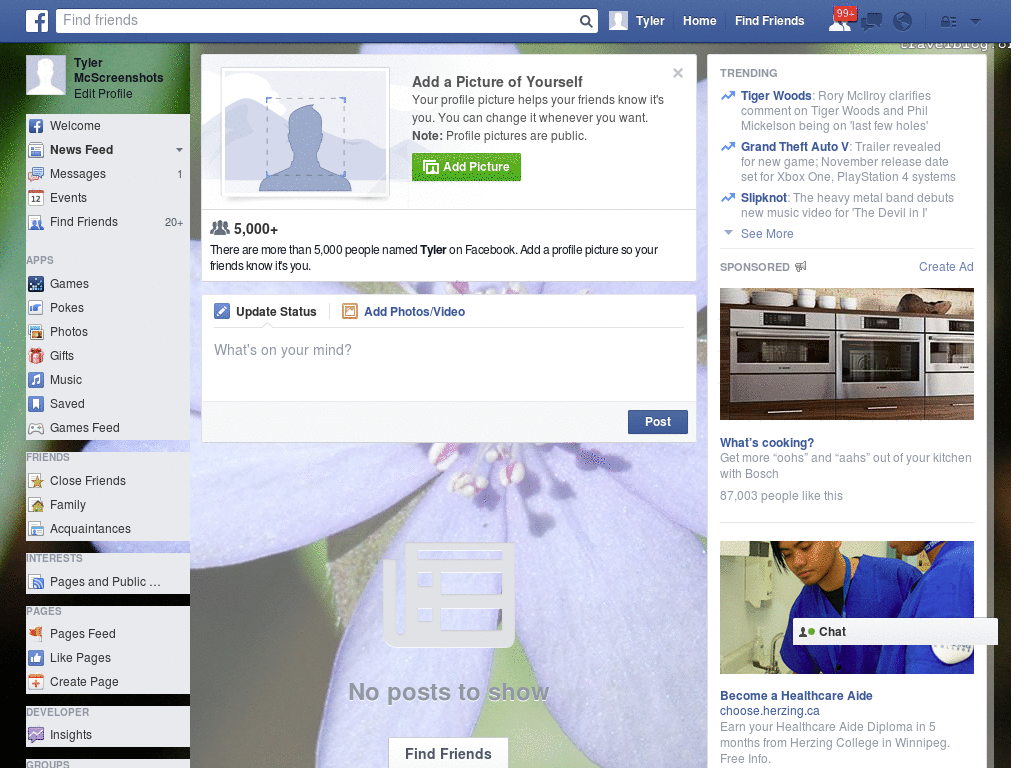
Task: Click the Add Picture green button
Action: tap(466, 167)
